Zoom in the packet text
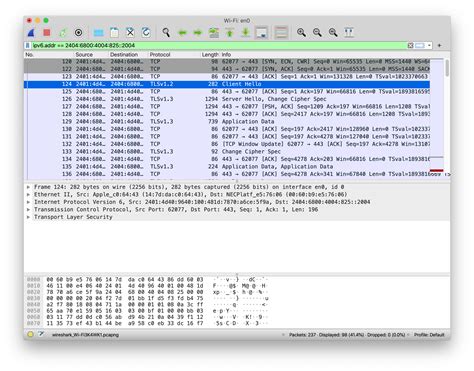474x371 pixels. (x=301, y=32)
